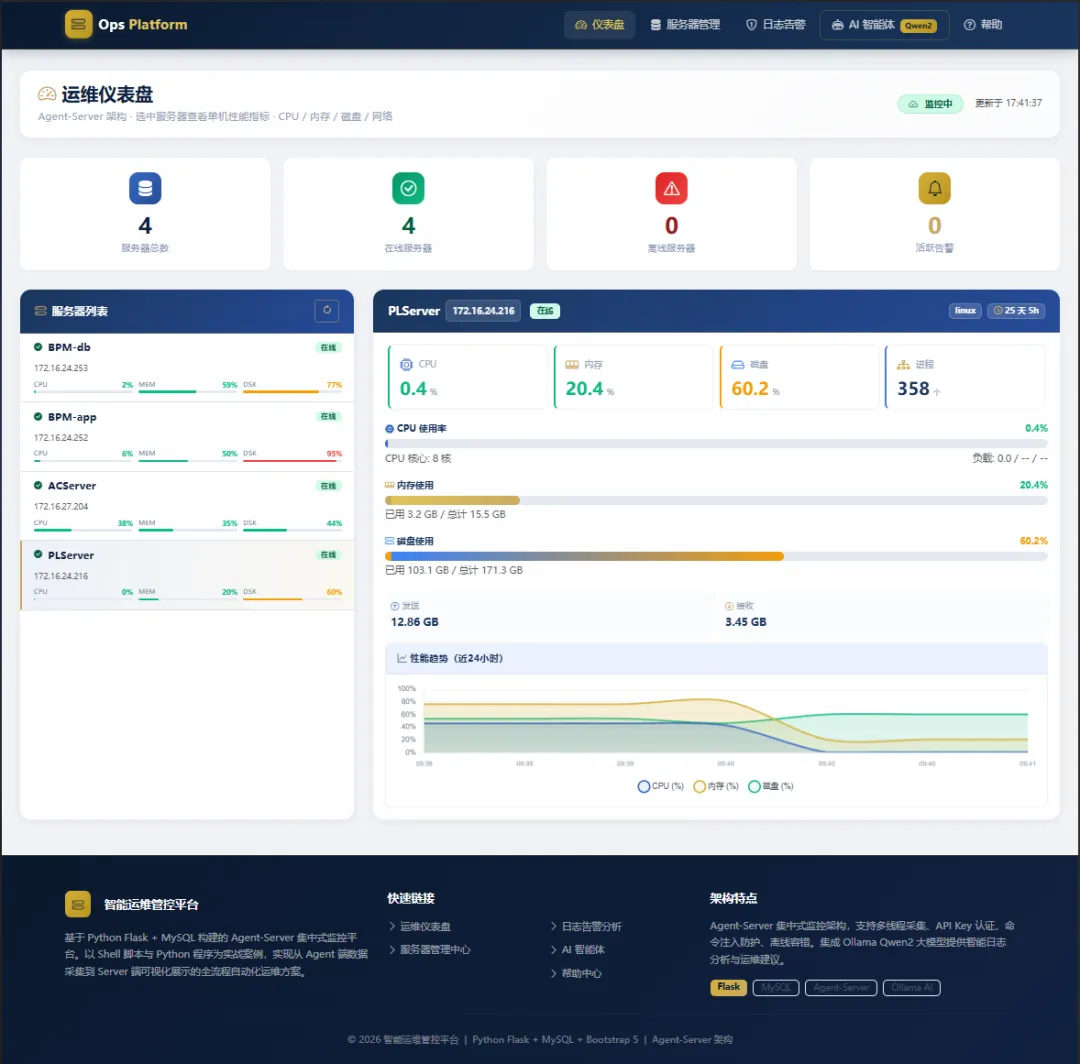Image resolution: width=1080 pixels, height=1064 pixels.
Task: Toggle the disk (%) series in chart legend
Action: click(x=771, y=786)
